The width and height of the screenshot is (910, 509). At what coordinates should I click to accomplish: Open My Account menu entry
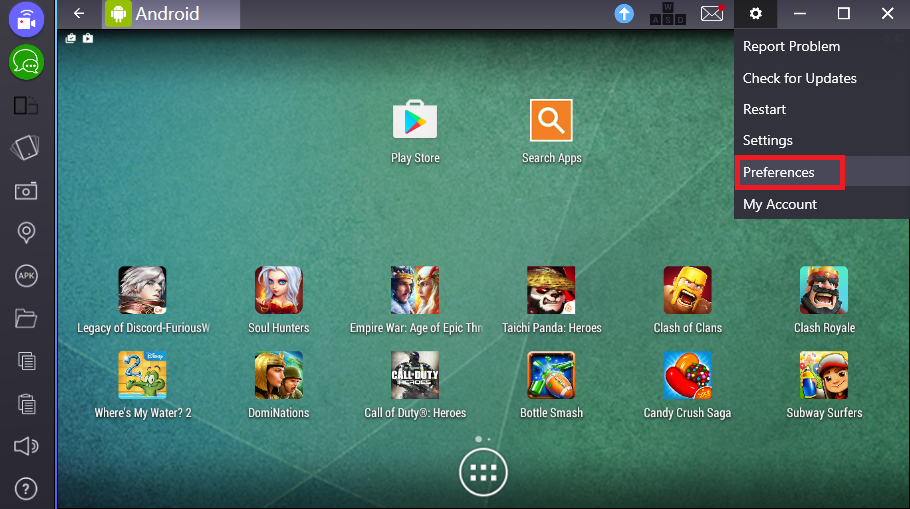coord(822,204)
